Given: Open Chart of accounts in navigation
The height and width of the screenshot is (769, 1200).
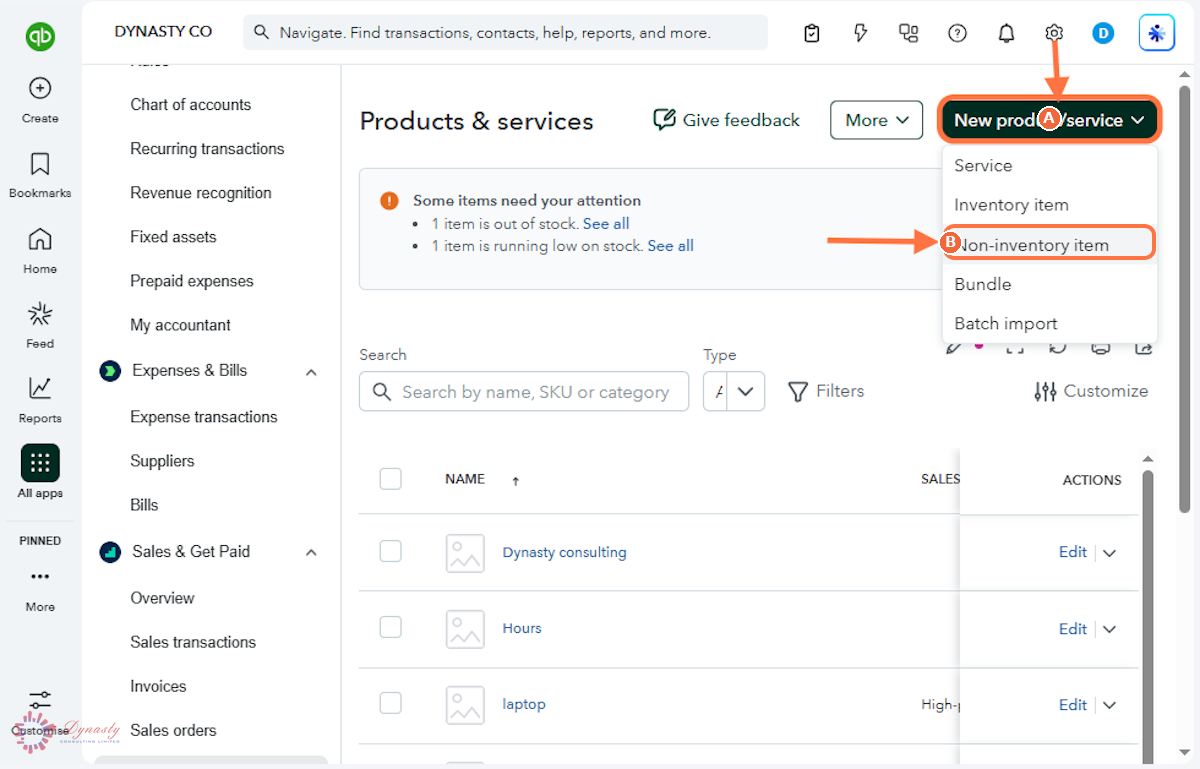Looking at the screenshot, I should 190,105.
